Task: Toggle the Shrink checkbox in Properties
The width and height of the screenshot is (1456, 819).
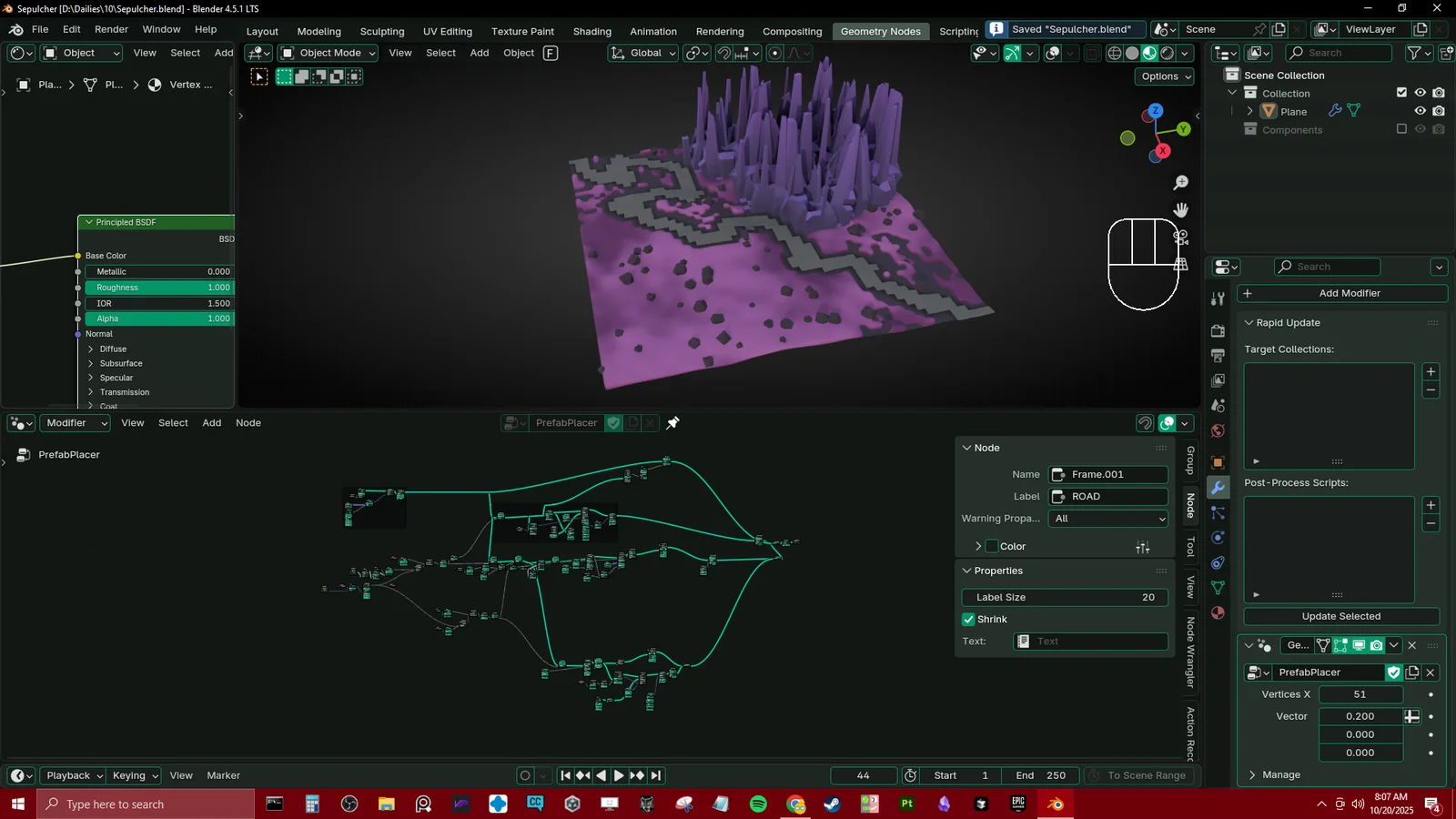Action: pyautogui.click(x=968, y=619)
